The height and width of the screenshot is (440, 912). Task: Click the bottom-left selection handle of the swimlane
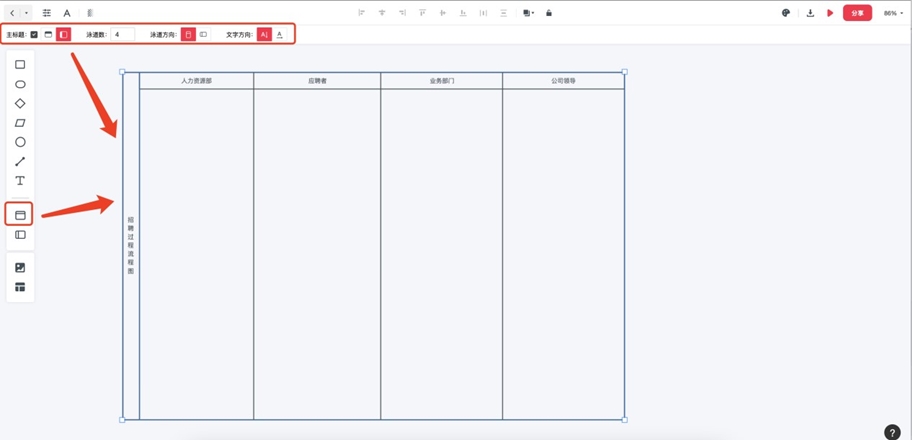click(122, 420)
